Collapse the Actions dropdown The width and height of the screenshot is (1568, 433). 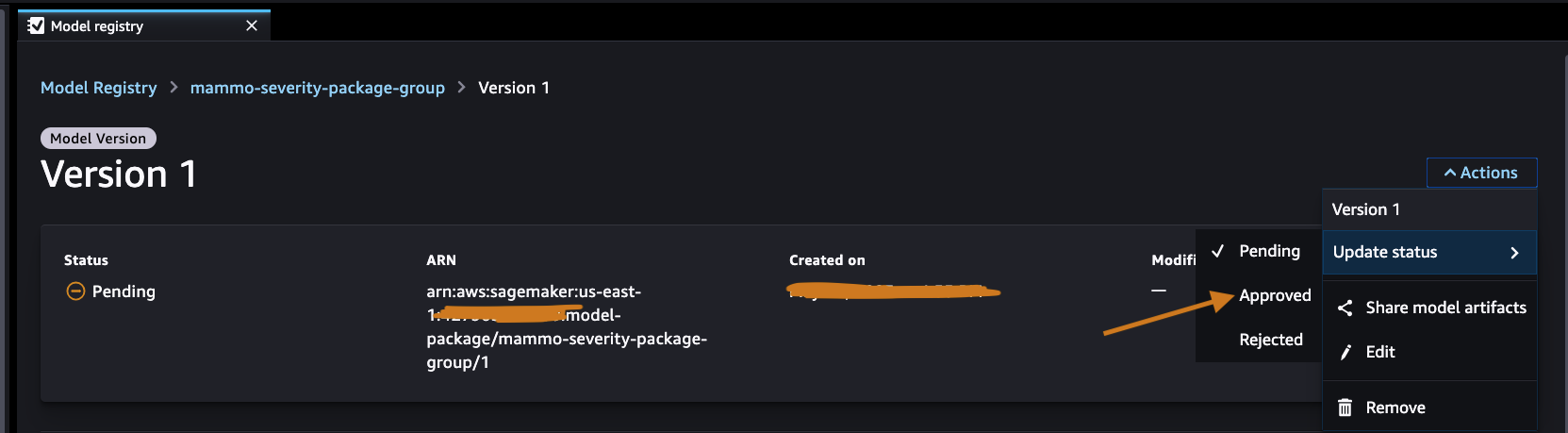point(1481,173)
